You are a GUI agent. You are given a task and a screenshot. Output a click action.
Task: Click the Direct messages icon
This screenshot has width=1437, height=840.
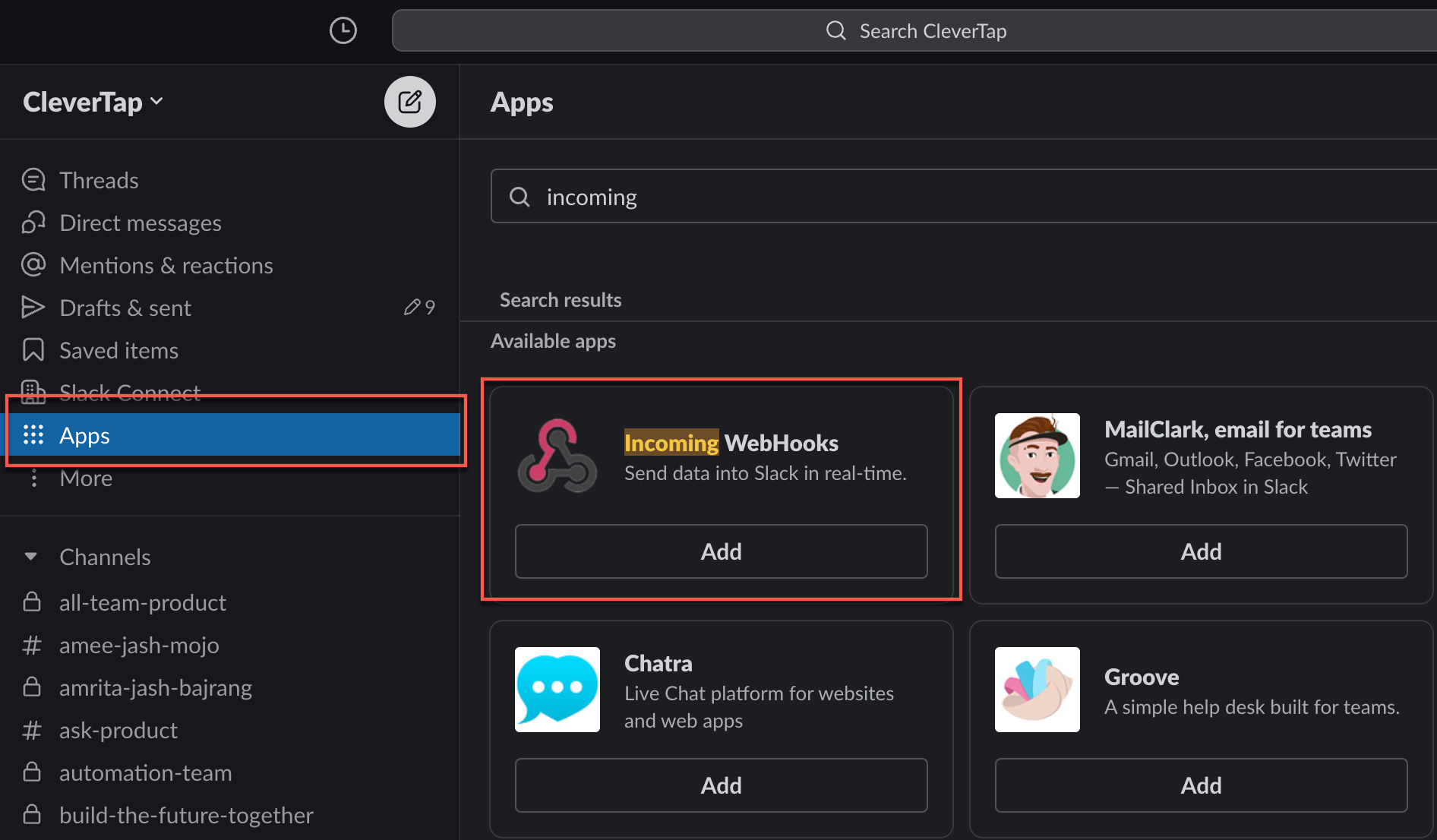[x=33, y=223]
